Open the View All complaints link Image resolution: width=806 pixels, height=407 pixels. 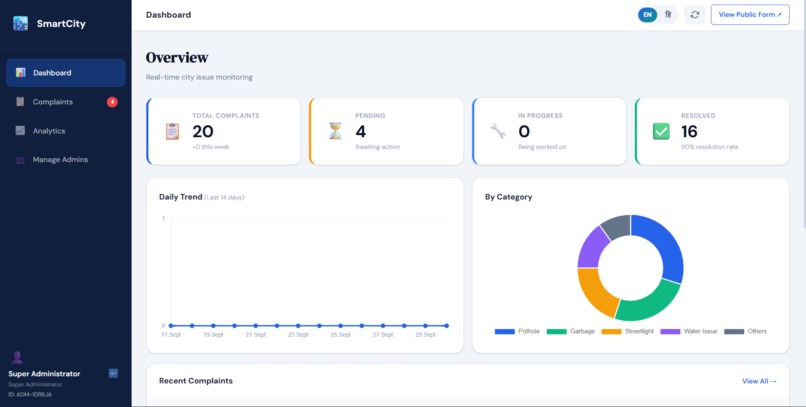759,381
